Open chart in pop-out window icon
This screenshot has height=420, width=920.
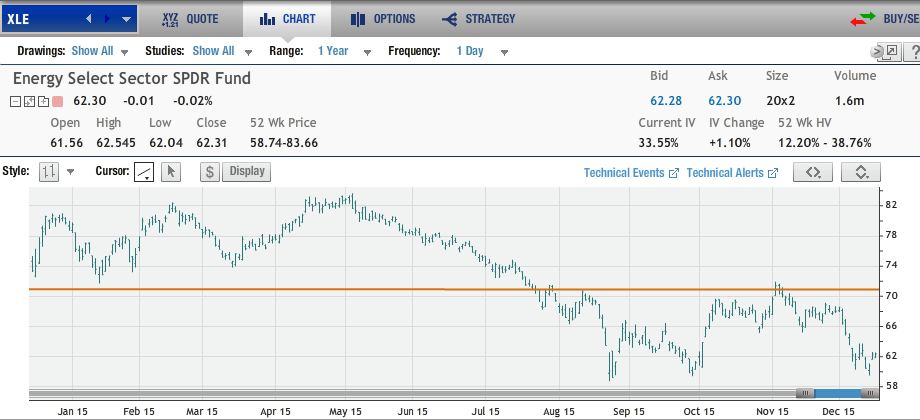point(887,51)
